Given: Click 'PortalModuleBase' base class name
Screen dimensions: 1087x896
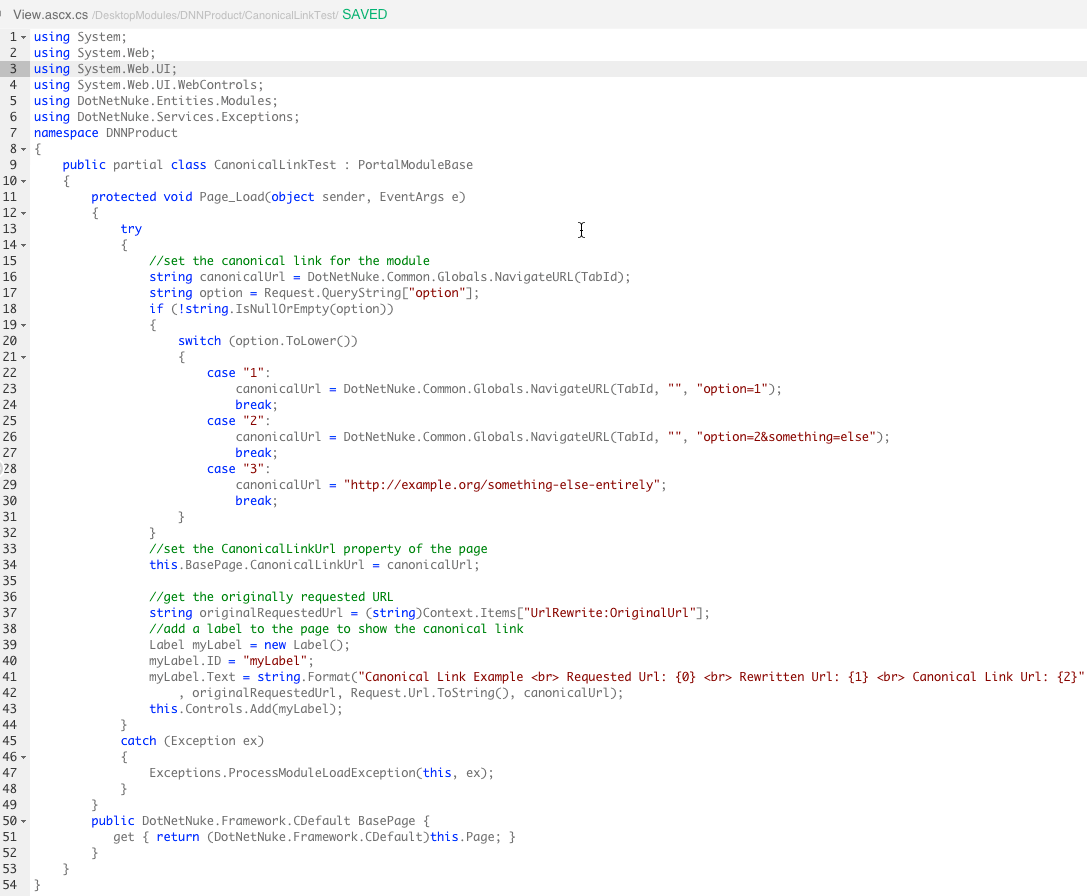Looking at the screenshot, I should [415, 164].
